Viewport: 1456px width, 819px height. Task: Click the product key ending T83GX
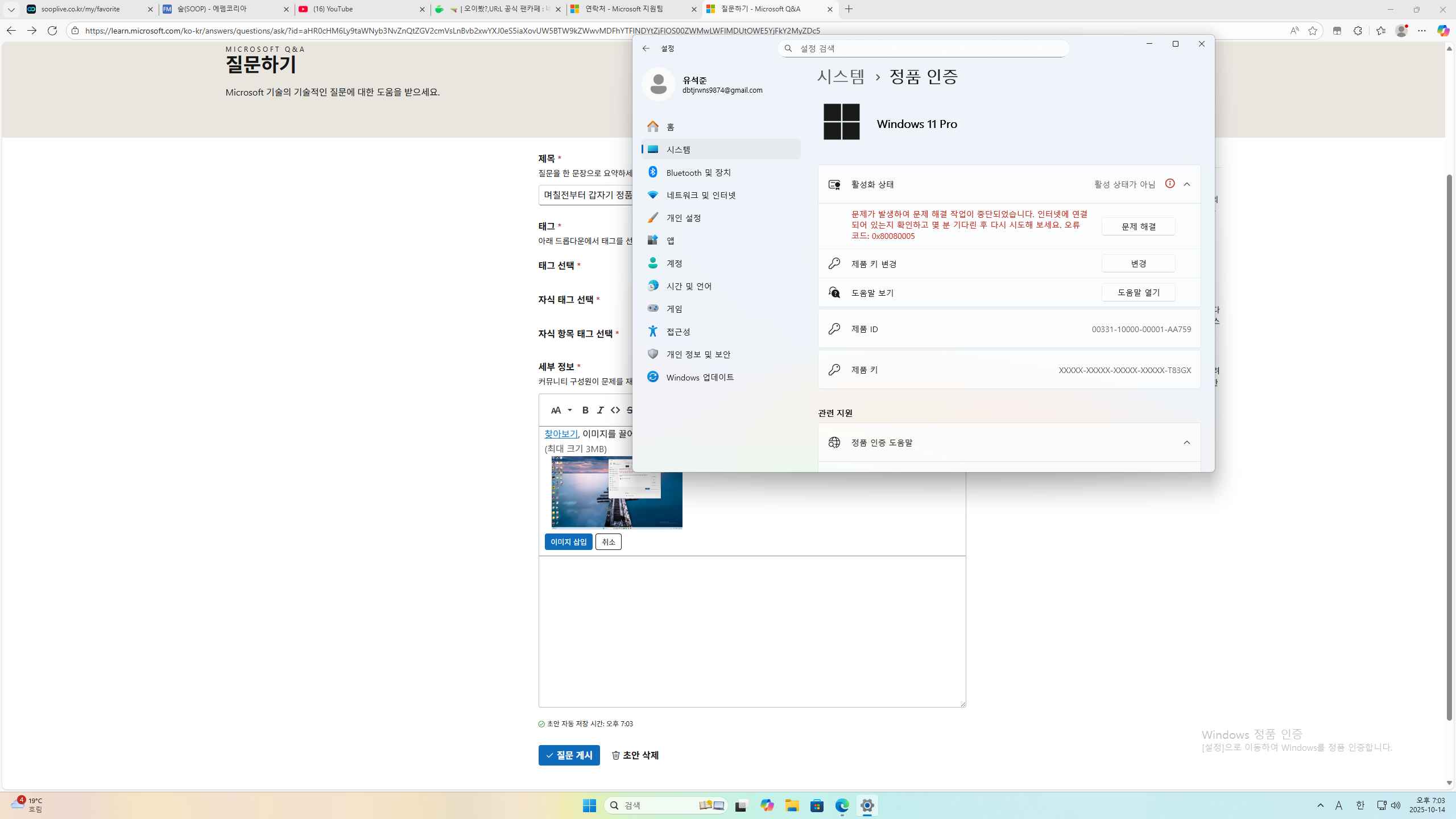tap(1124, 370)
